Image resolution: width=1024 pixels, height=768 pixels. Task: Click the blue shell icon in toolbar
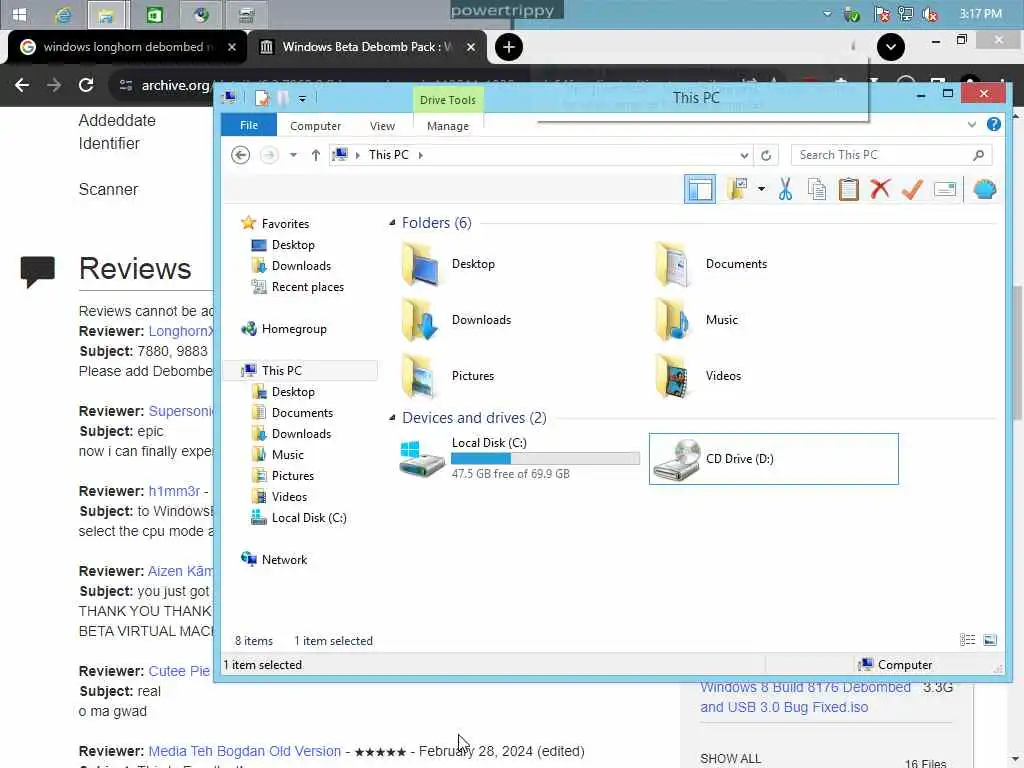(985, 189)
